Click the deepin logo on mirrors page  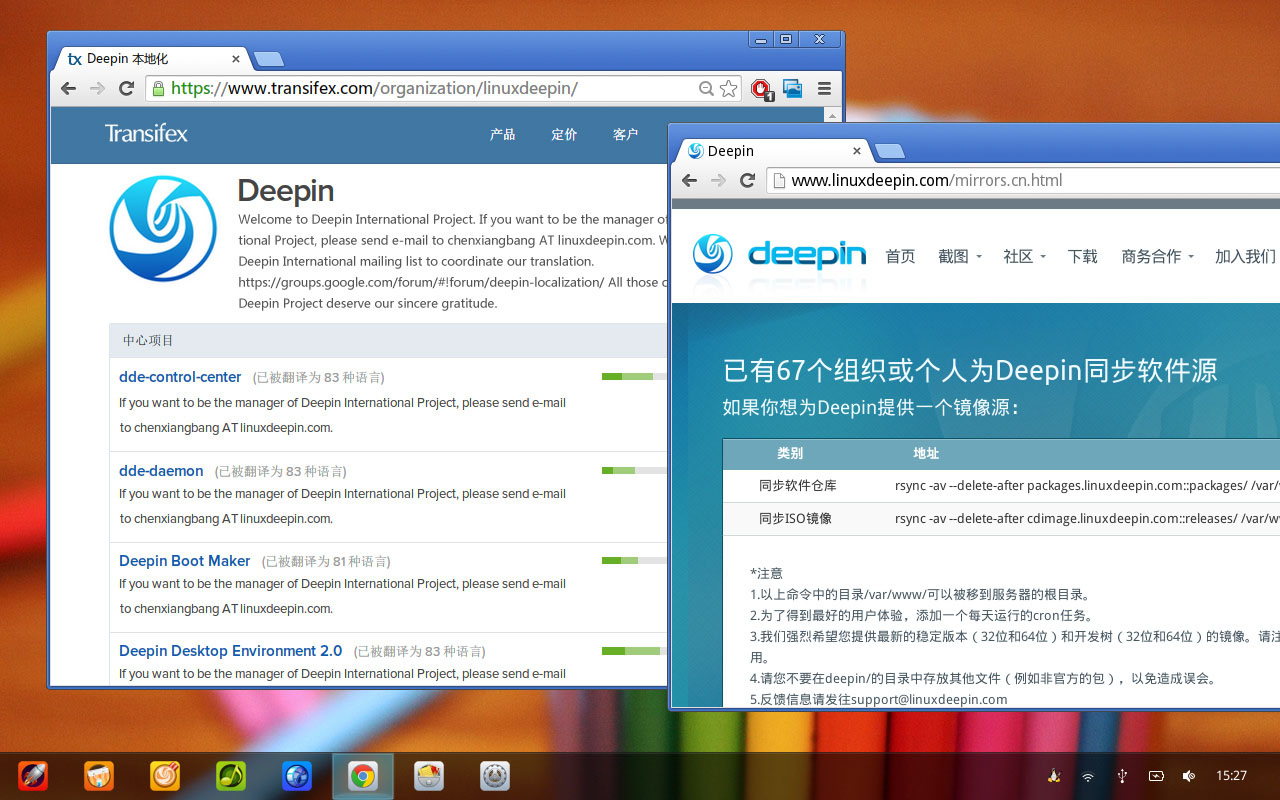pos(780,255)
